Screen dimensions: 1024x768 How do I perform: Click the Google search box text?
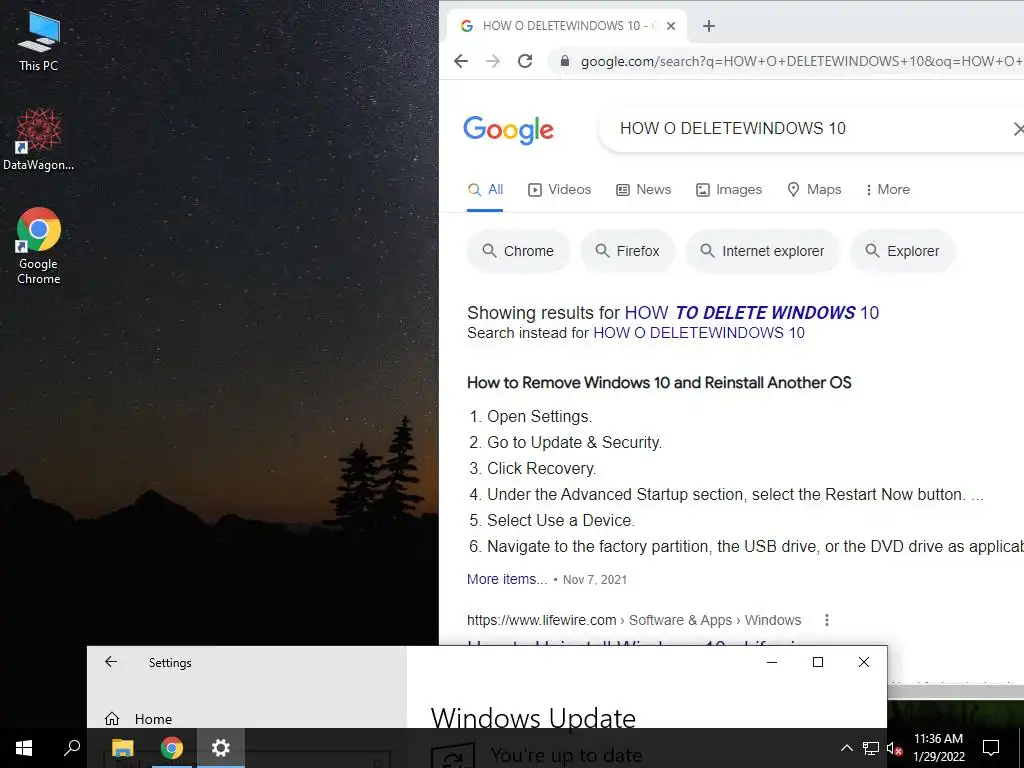tap(733, 128)
